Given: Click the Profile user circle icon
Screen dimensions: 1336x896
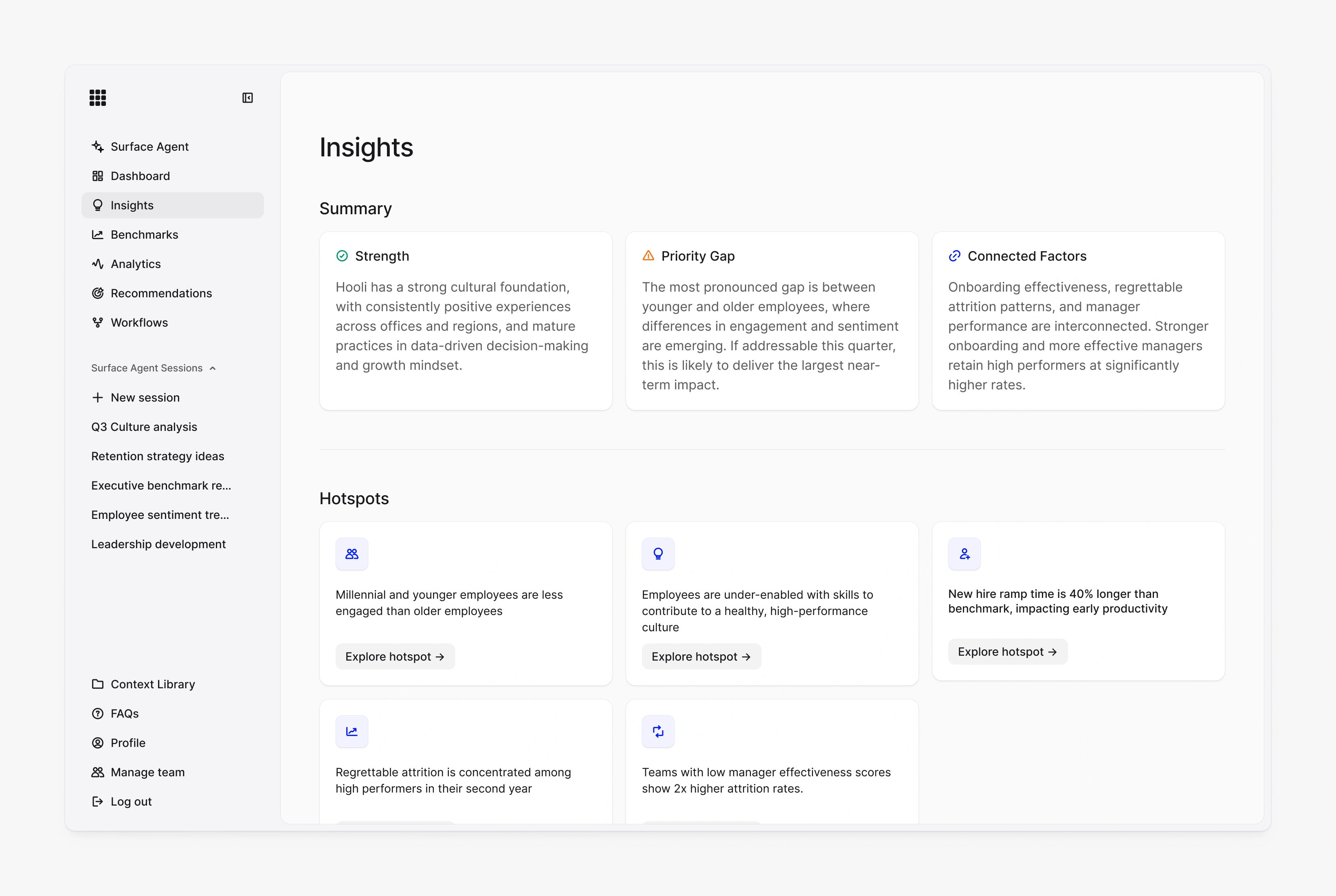Looking at the screenshot, I should point(98,743).
